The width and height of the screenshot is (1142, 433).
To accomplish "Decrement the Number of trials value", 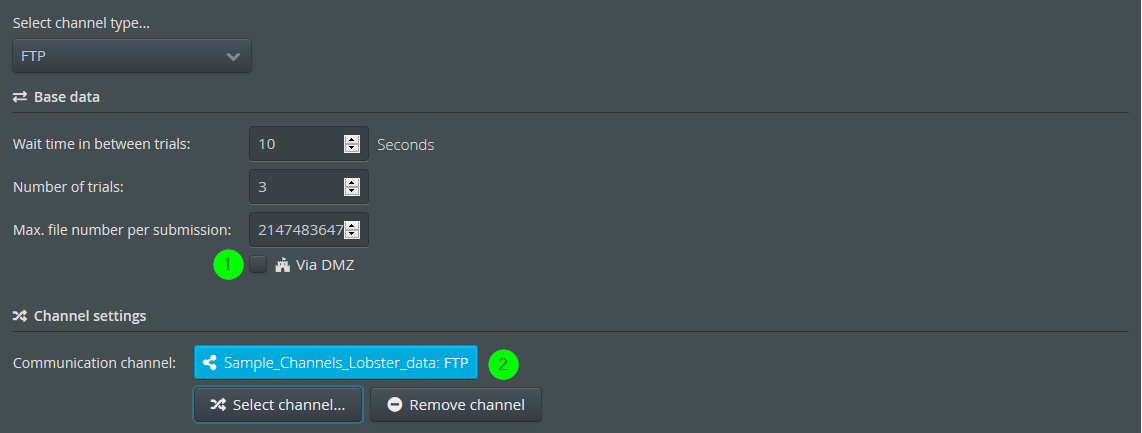I will pos(352,191).
